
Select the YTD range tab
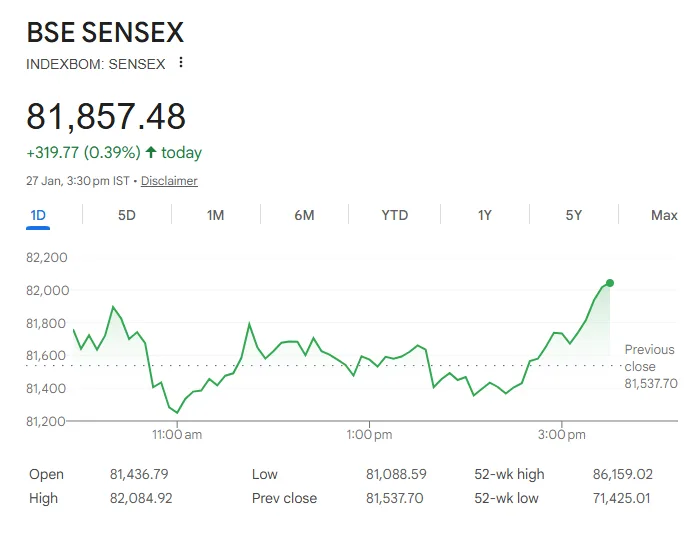(x=395, y=215)
